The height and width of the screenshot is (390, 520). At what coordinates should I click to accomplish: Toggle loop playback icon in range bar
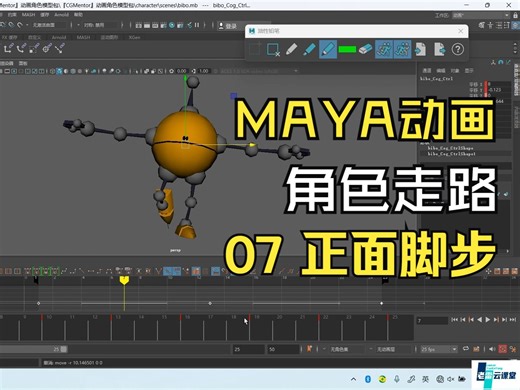click(466, 349)
